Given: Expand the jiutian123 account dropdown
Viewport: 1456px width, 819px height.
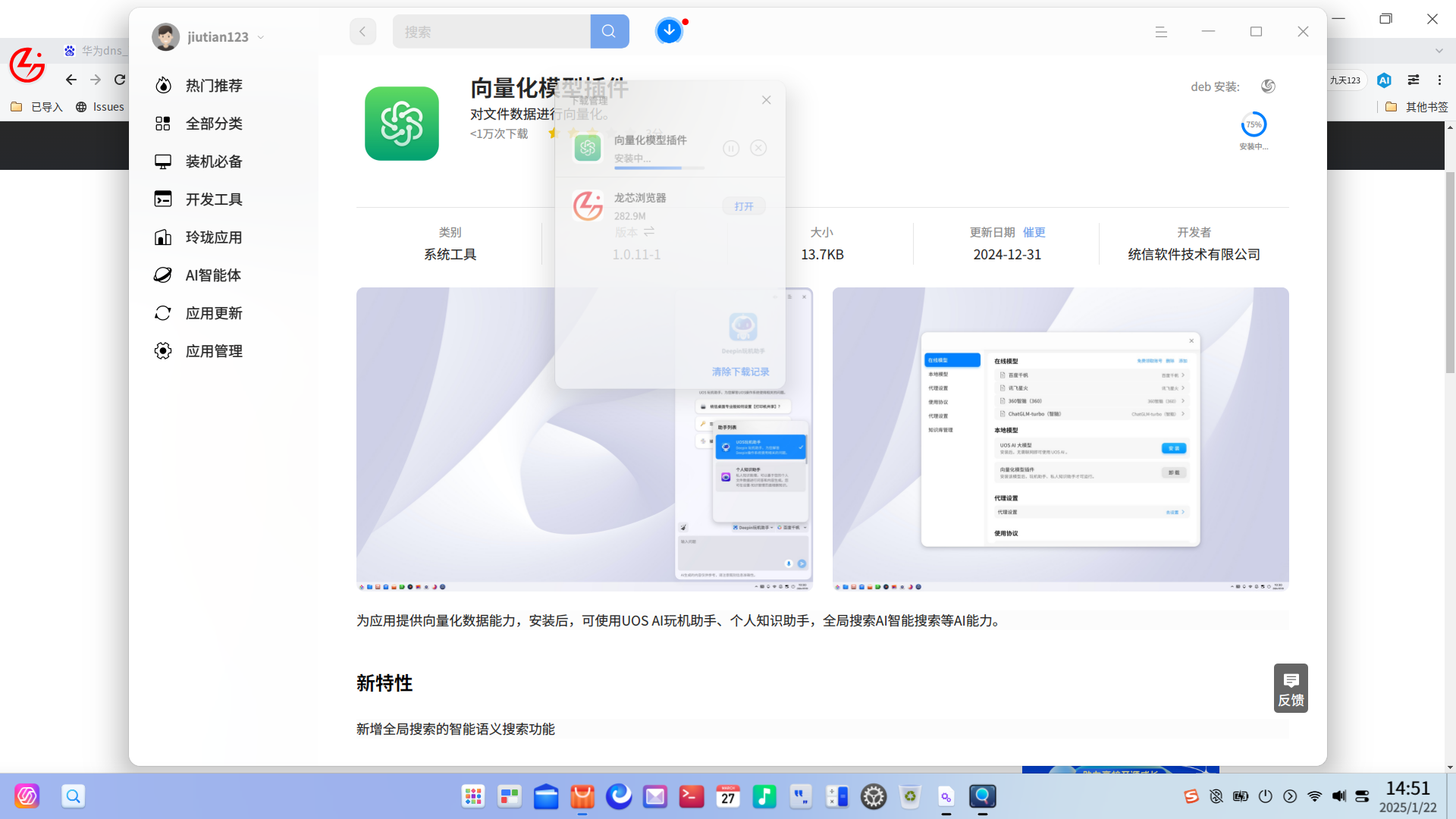Looking at the screenshot, I should pyautogui.click(x=261, y=37).
